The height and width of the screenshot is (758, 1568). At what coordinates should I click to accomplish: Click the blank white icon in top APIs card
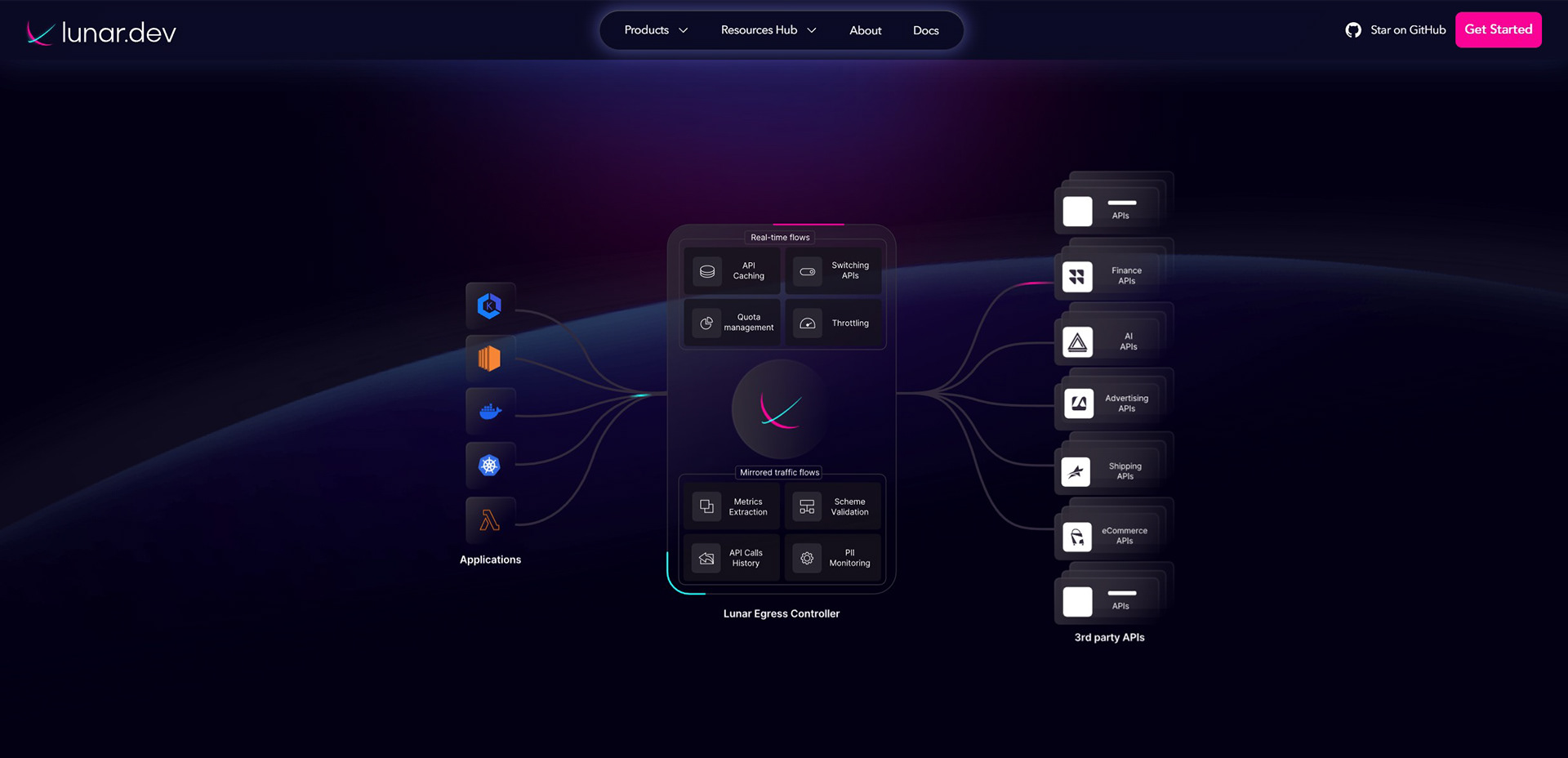tap(1077, 212)
